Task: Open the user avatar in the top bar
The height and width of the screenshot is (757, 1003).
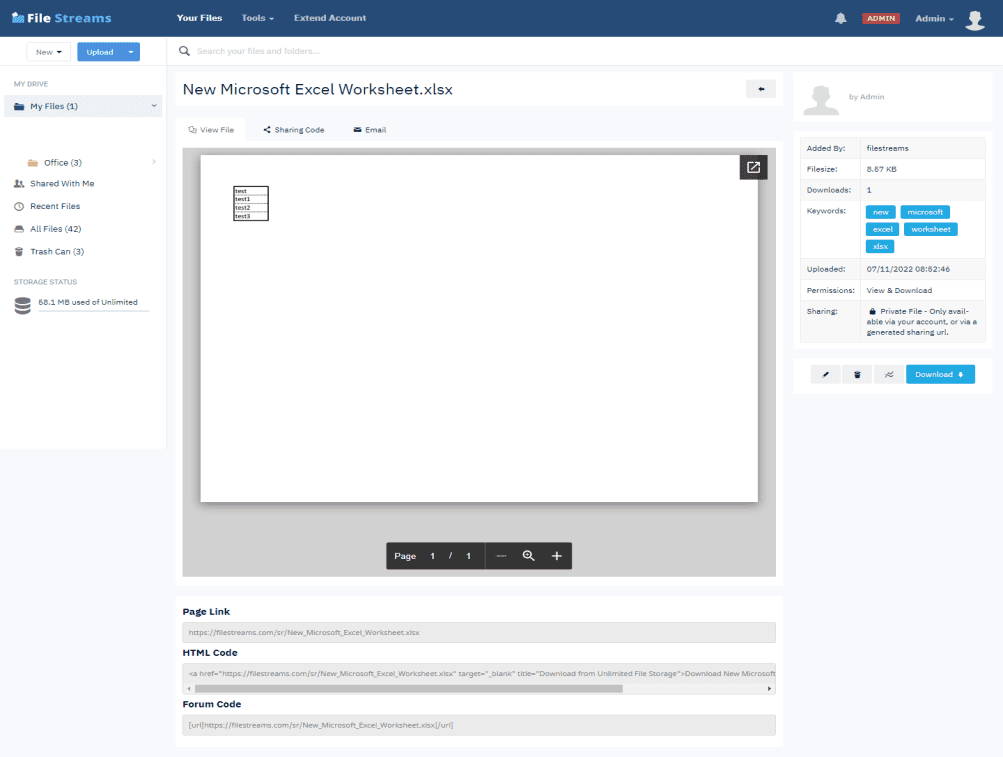Action: [975, 20]
